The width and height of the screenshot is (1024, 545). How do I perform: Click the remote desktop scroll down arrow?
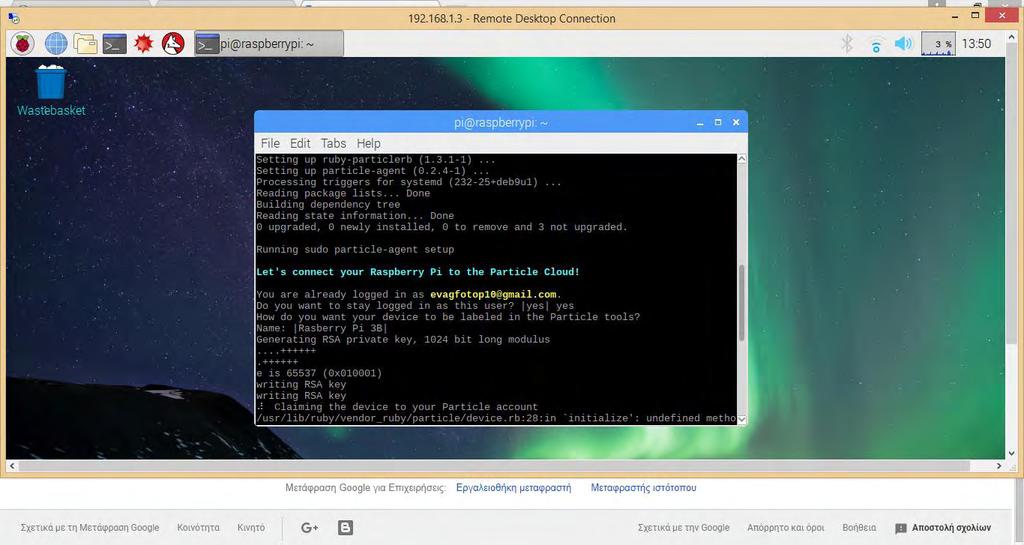point(1012,453)
